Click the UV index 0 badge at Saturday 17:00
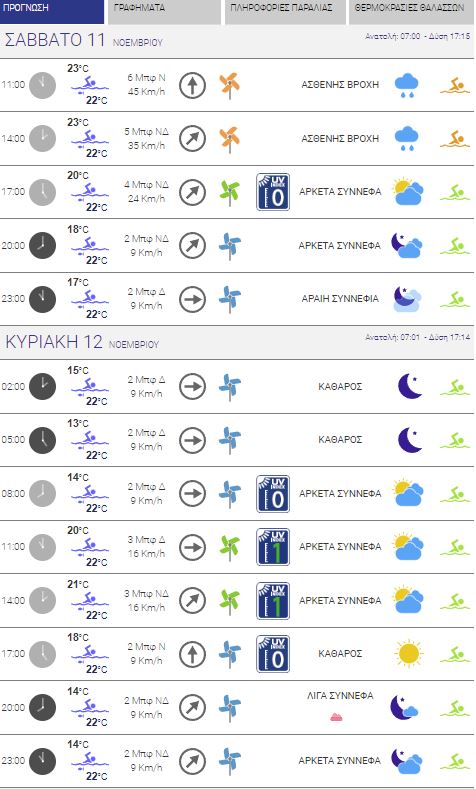Viewport: 476px width, 789px height. click(x=273, y=192)
